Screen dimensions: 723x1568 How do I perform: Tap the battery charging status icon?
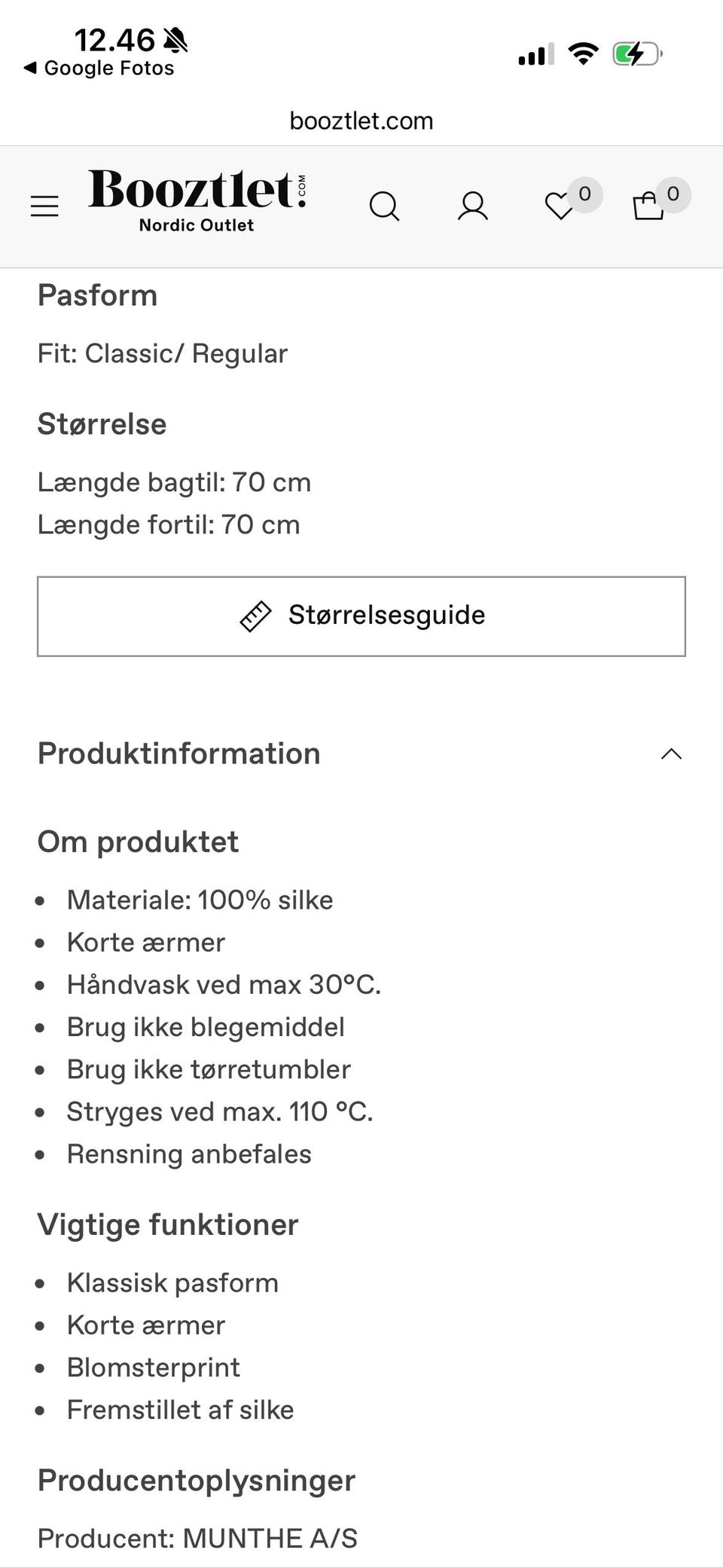[x=637, y=54]
